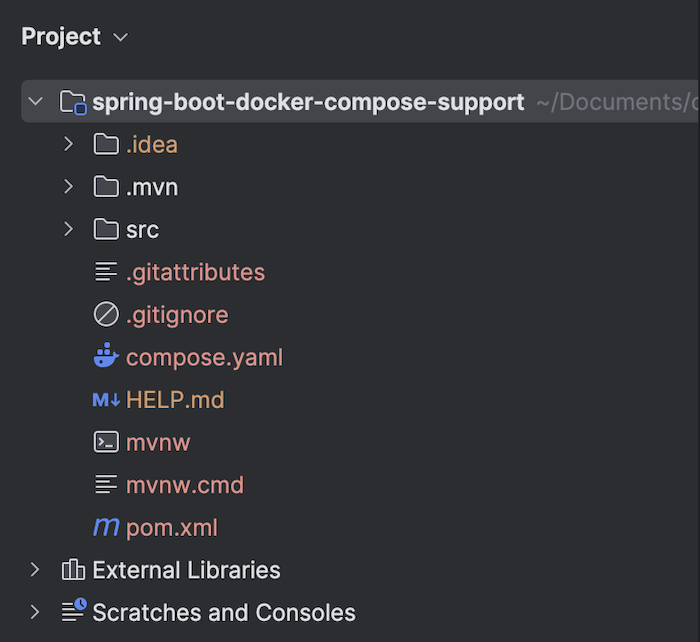Select the compose.yaml file
Image resolution: width=700 pixels, height=642 pixels.
click(204, 357)
